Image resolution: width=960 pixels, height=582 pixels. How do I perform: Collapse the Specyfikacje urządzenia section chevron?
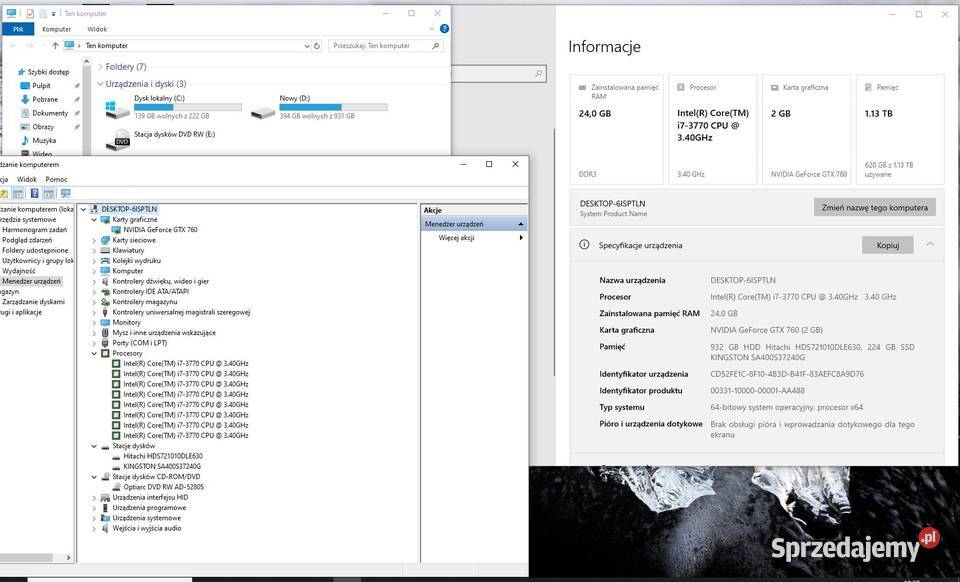930,244
